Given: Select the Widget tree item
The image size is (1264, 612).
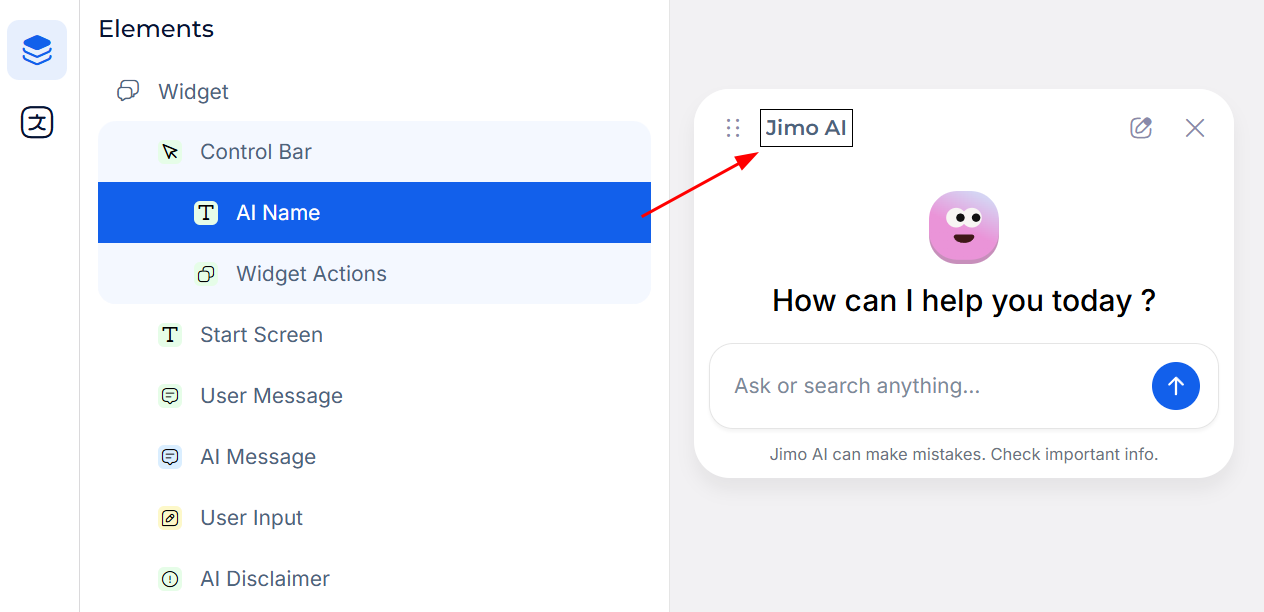Looking at the screenshot, I should (193, 92).
